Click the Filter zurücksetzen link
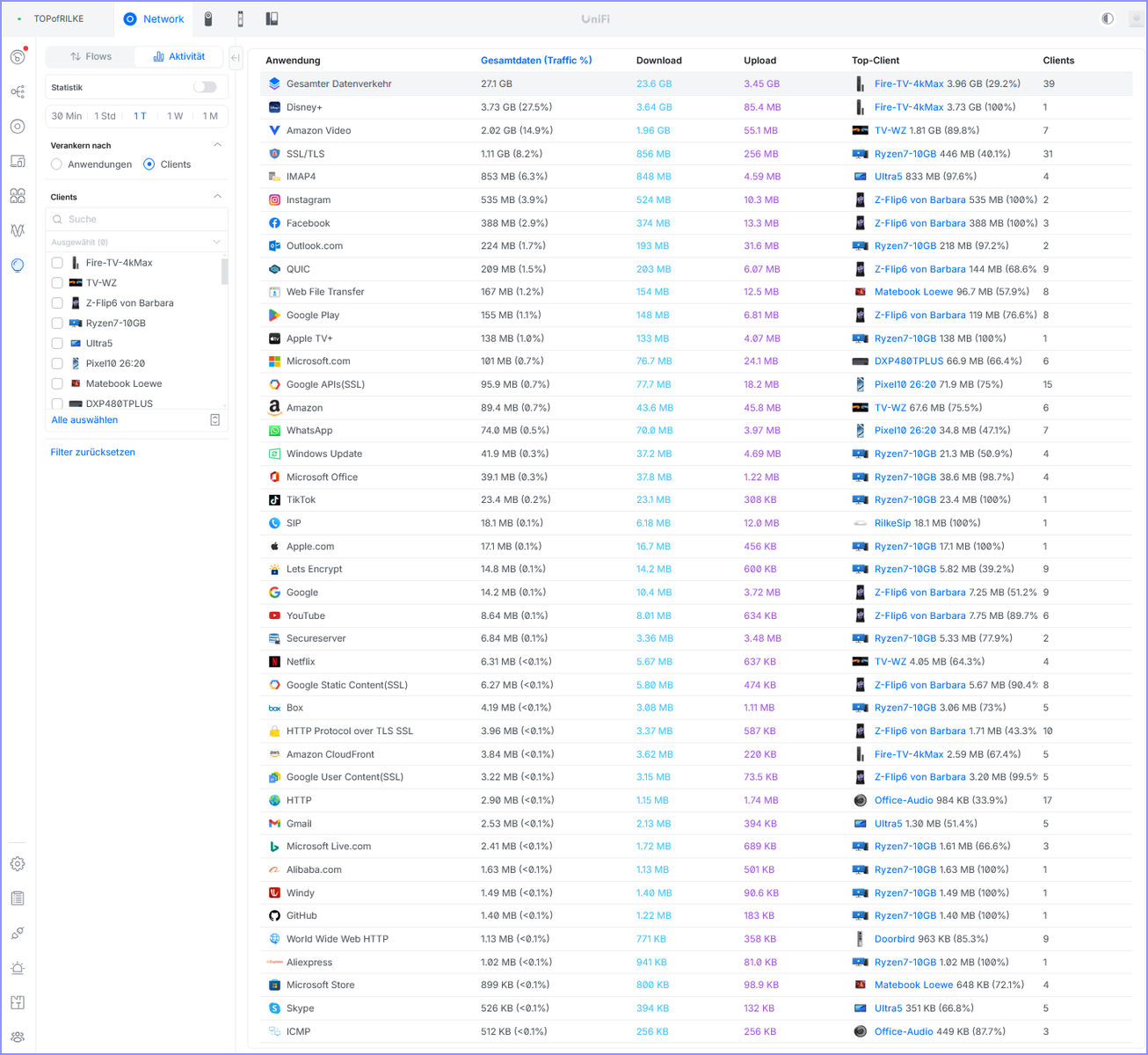 click(x=92, y=452)
